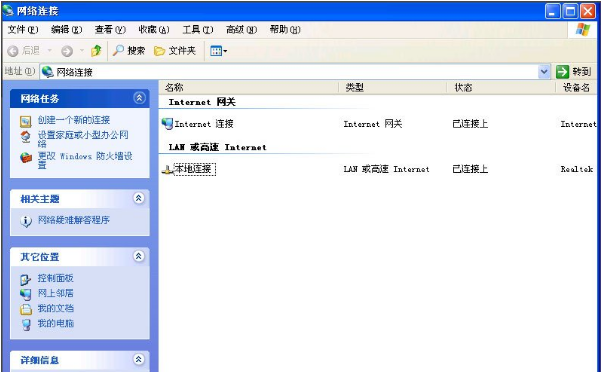The width and height of the screenshot is (602, 372).
Task: Click the Back arrow toolbar icon
Action: [x=13, y=51]
